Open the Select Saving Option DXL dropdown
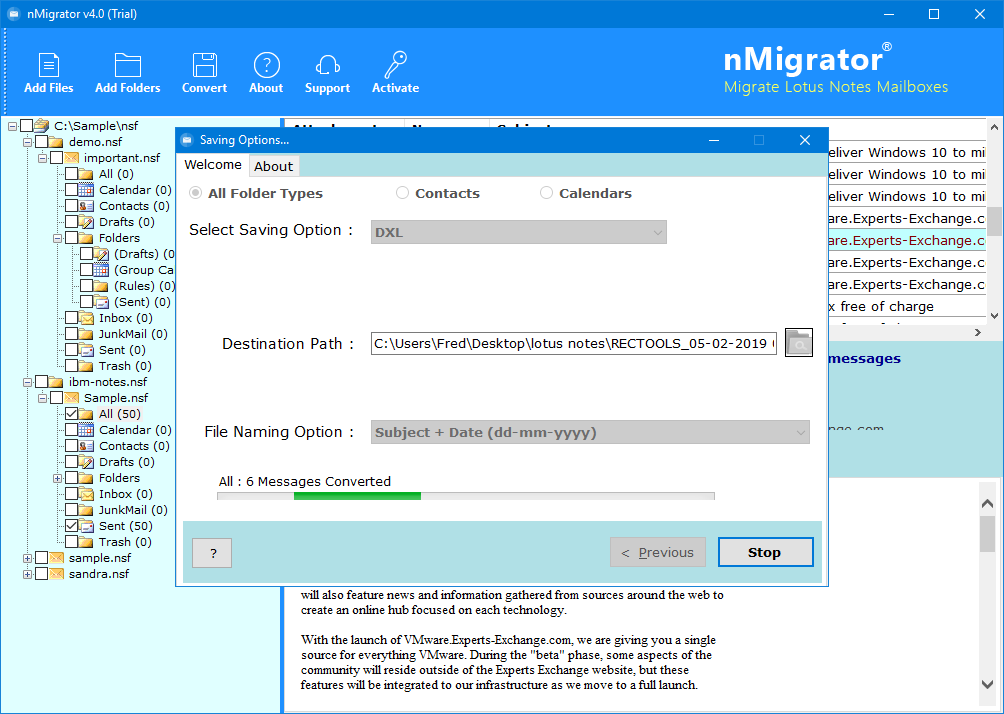Viewport: 1004px width, 714px height. 519,232
